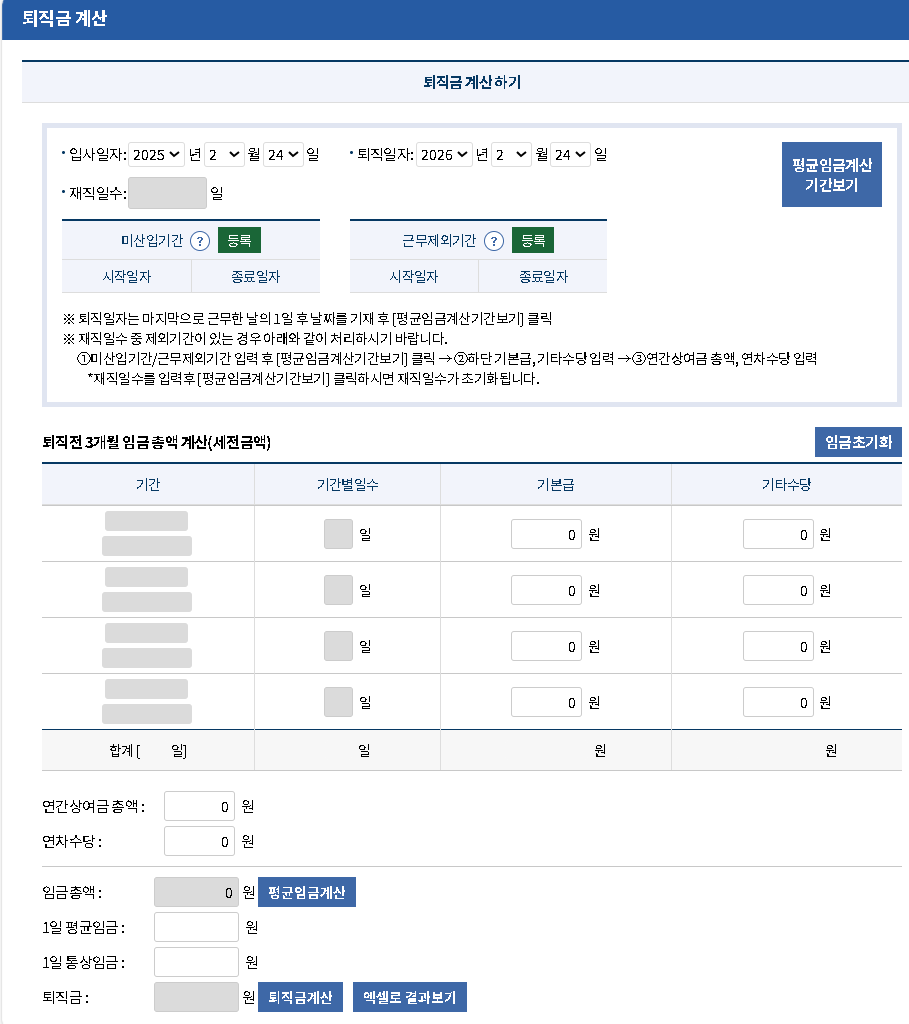
Task: Click the 등록 button for 근무제외기간
Action: (x=533, y=240)
